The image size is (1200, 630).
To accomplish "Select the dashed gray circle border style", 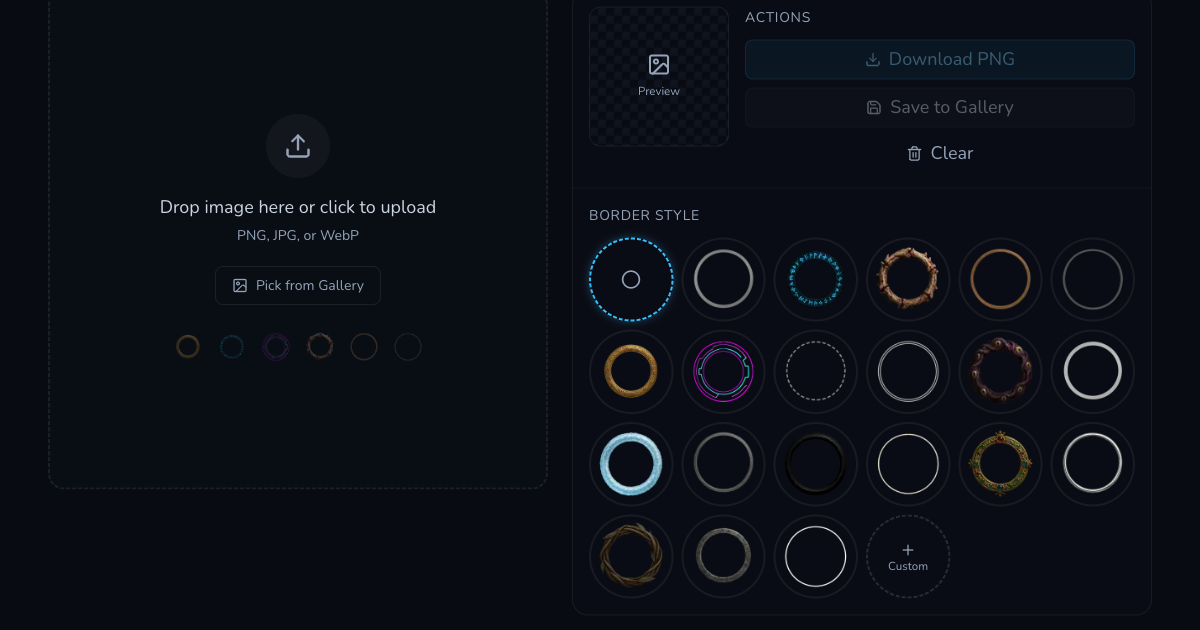I will [x=816, y=371].
